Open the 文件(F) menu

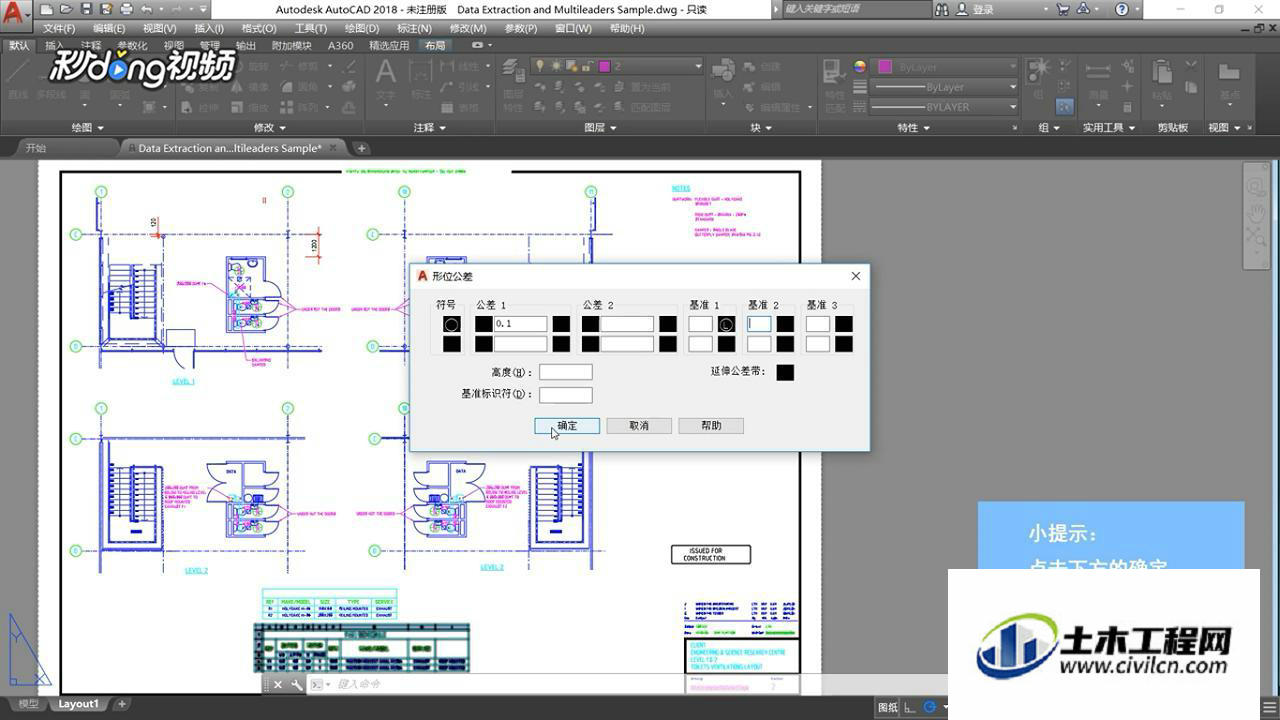coord(59,28)
